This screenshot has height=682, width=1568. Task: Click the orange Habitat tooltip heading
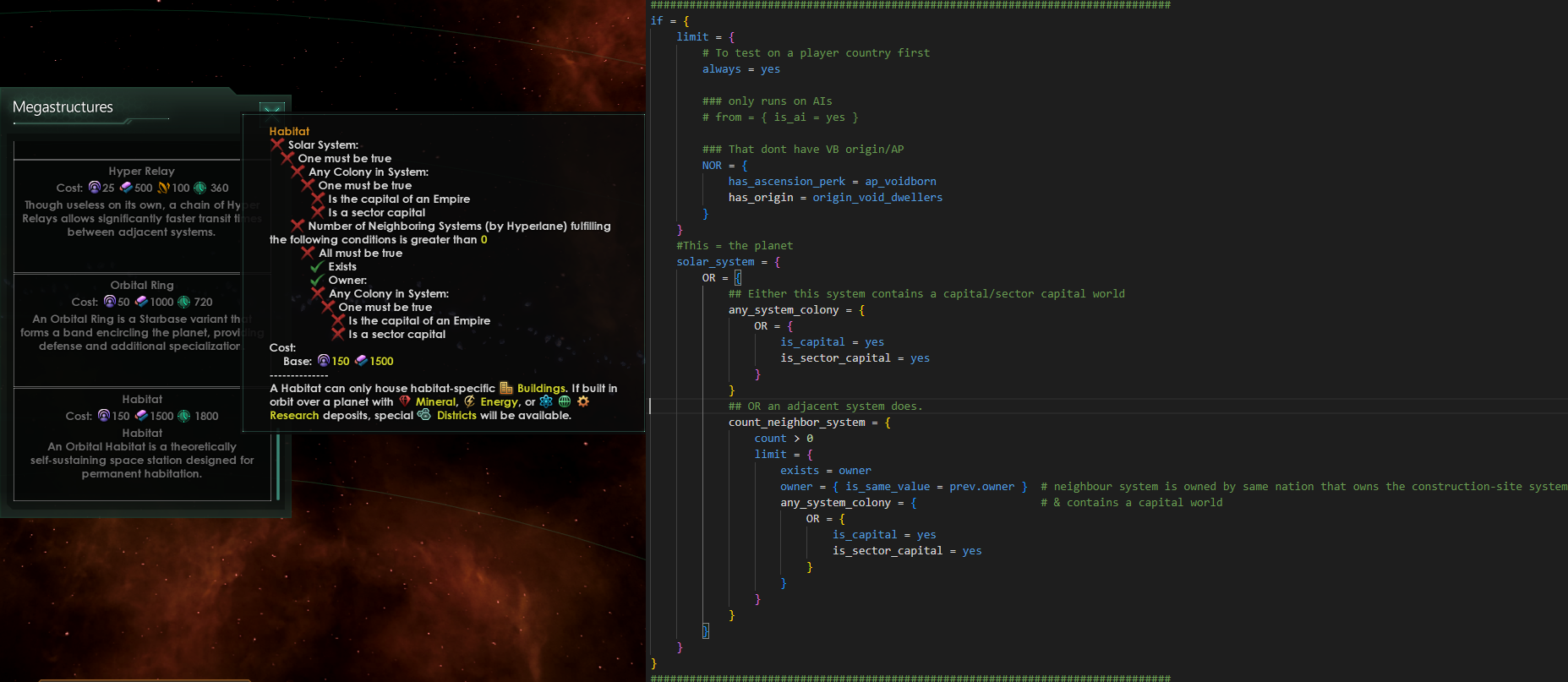[289, 131]
